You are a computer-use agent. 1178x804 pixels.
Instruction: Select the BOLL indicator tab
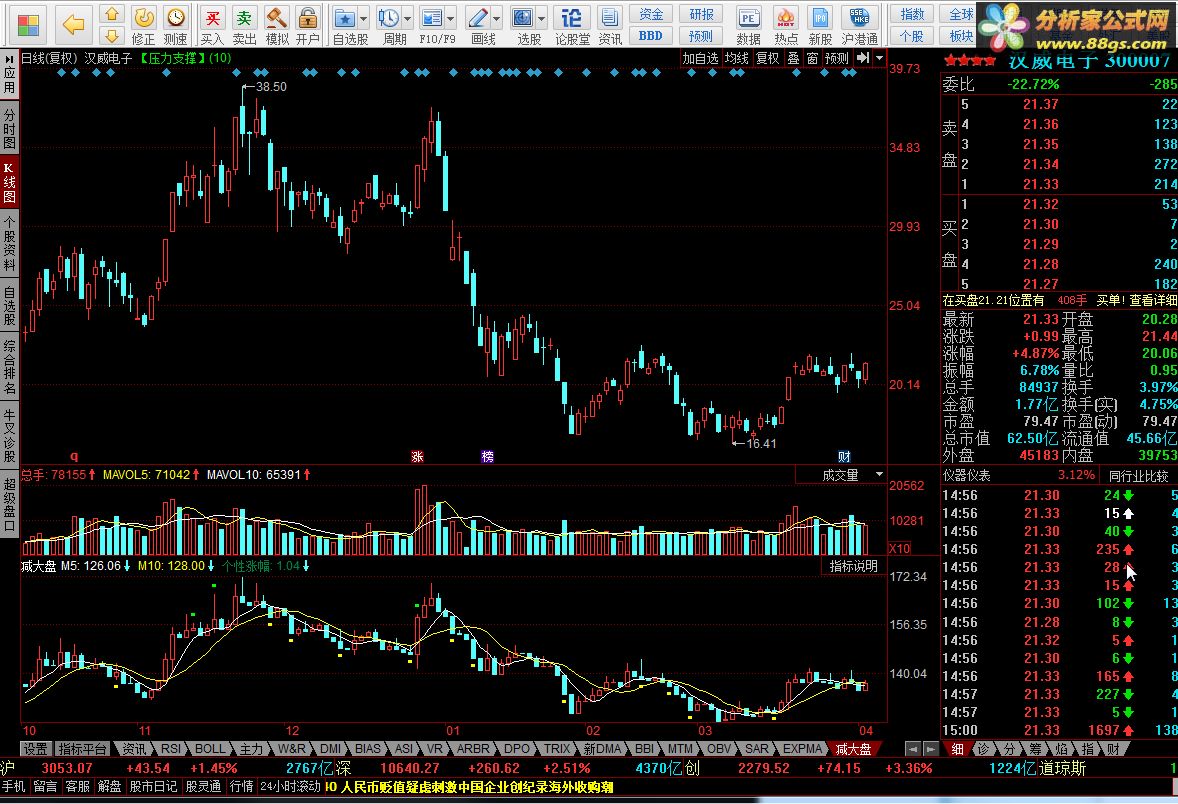click(210, 749)
